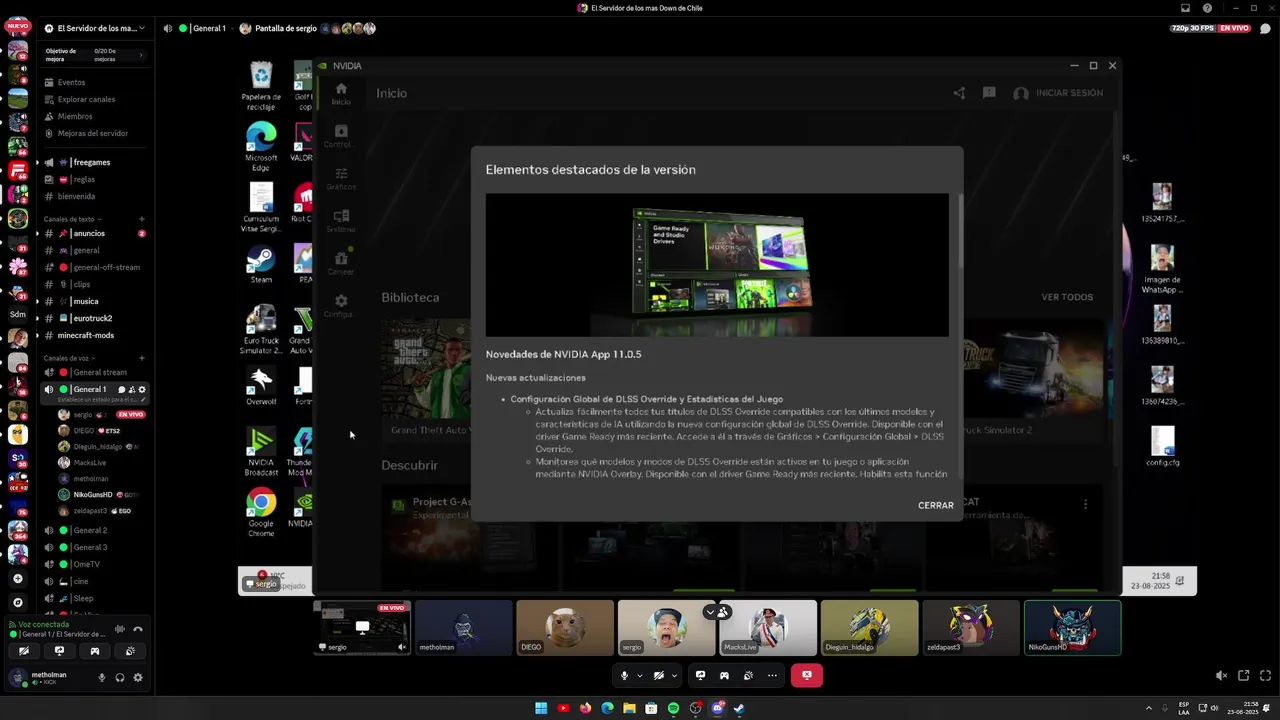This screenshot has height=720, width=1280.
Task: Open General 1 voice channel settings gear
Action: tap(142, 389)
